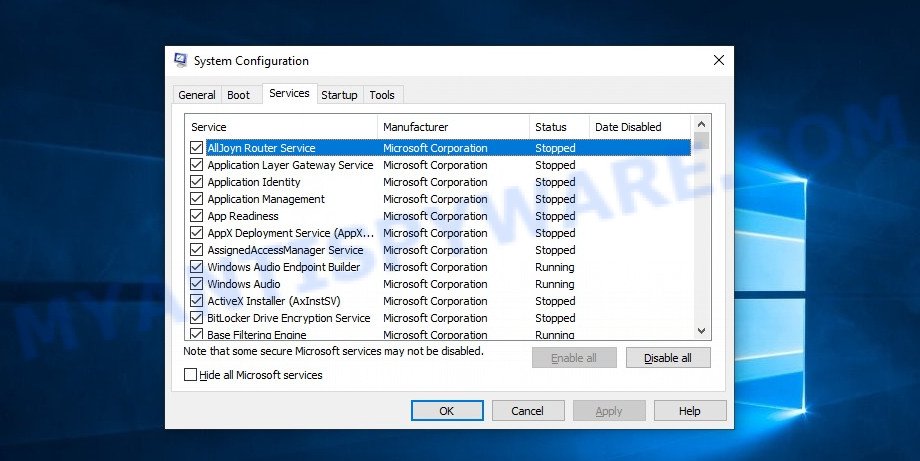Screen dimensions: 920x461
Task: Select the Application Identity service name
Action: click(253, 182)
